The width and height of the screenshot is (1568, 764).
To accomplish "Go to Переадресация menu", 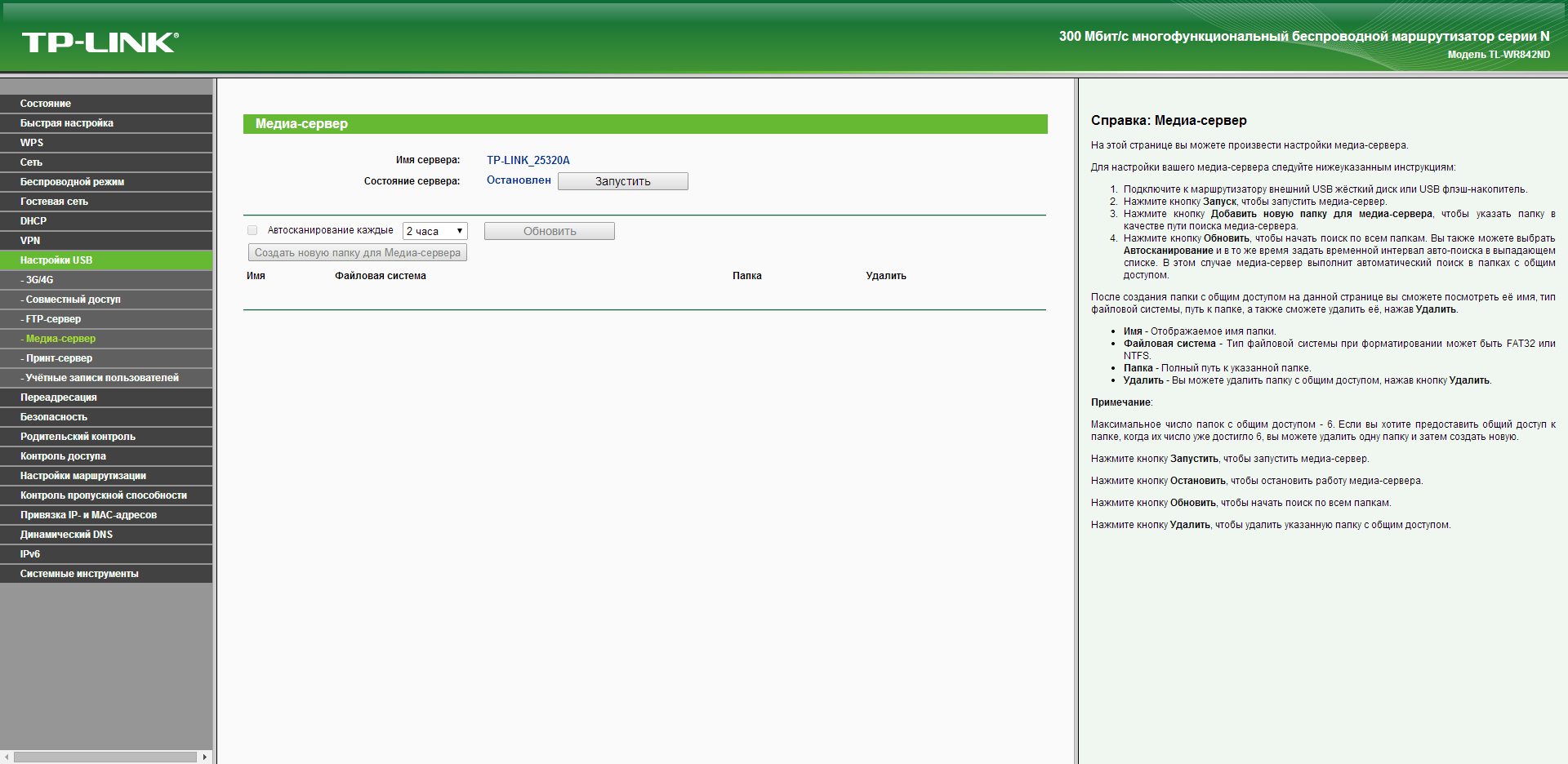I will pos(106,398).
